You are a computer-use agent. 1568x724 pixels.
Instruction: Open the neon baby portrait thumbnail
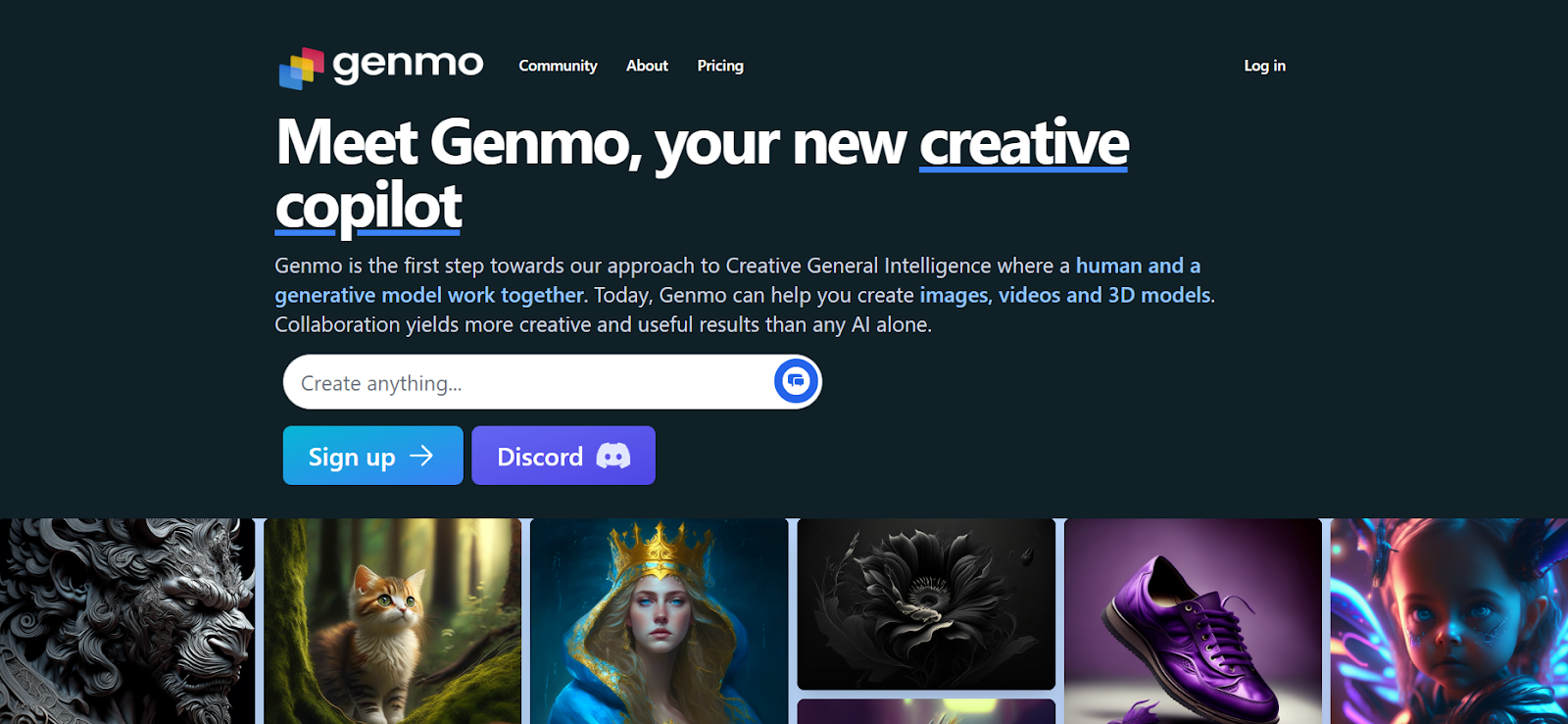pos(1449,621)
